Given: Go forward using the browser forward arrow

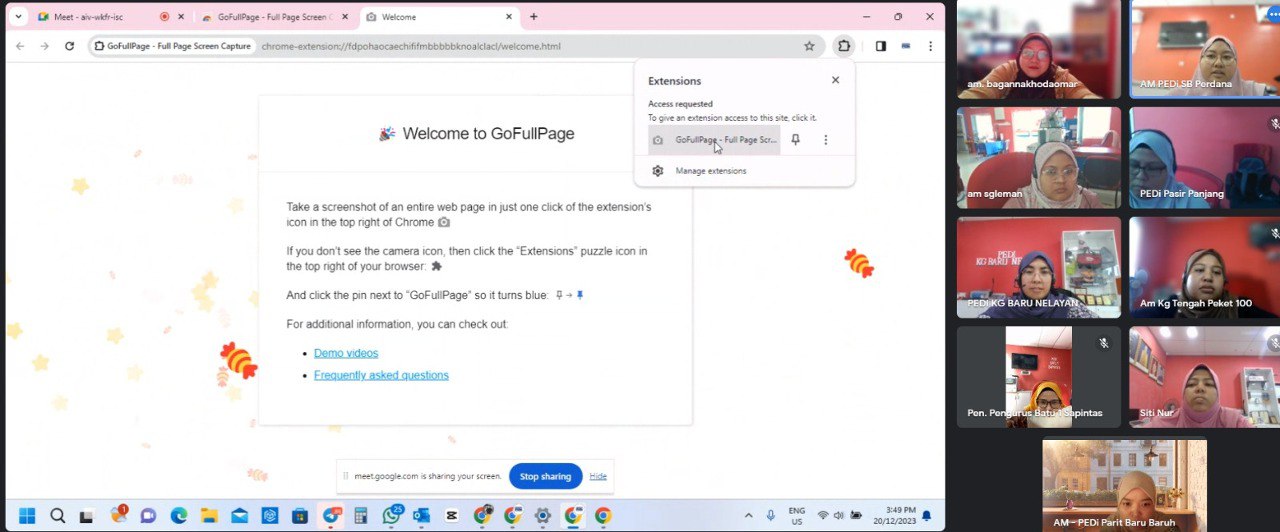Looking at the screenshot, I should click(x=44, y=46).
